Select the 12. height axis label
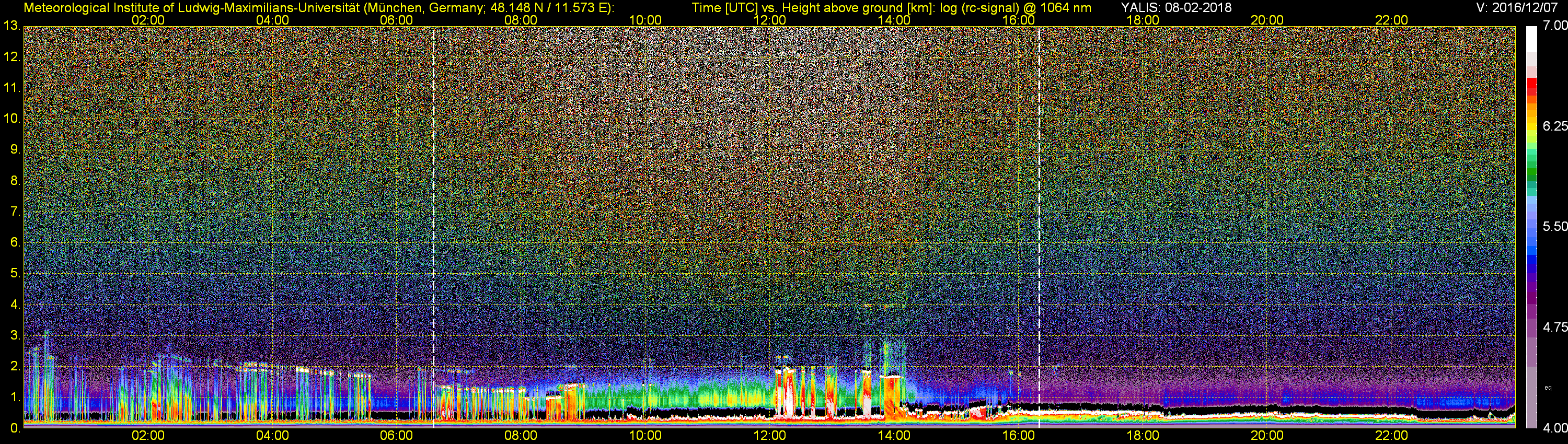 (x=11, y=57)
